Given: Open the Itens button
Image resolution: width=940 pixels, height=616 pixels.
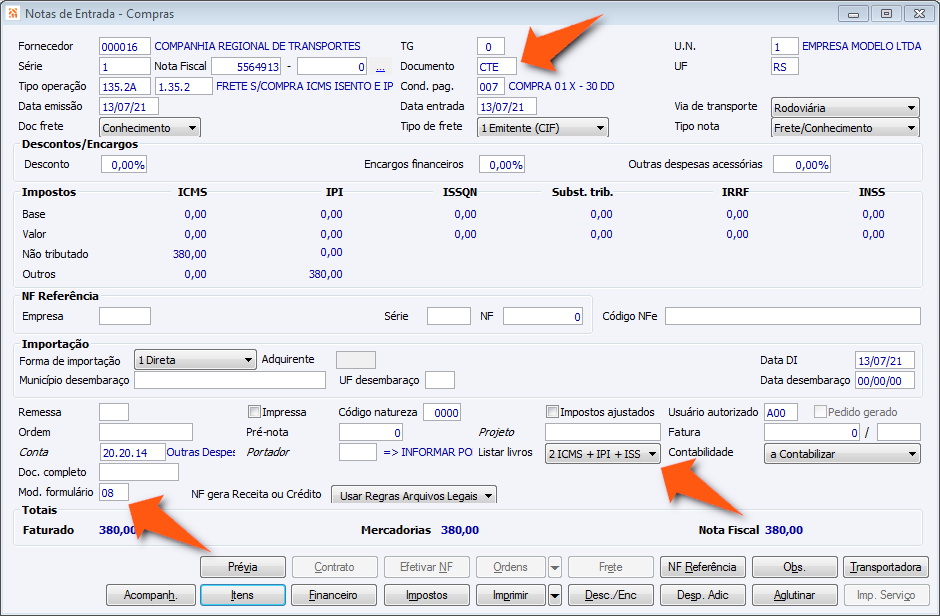Looking at the screenshot, I should 243,595.
